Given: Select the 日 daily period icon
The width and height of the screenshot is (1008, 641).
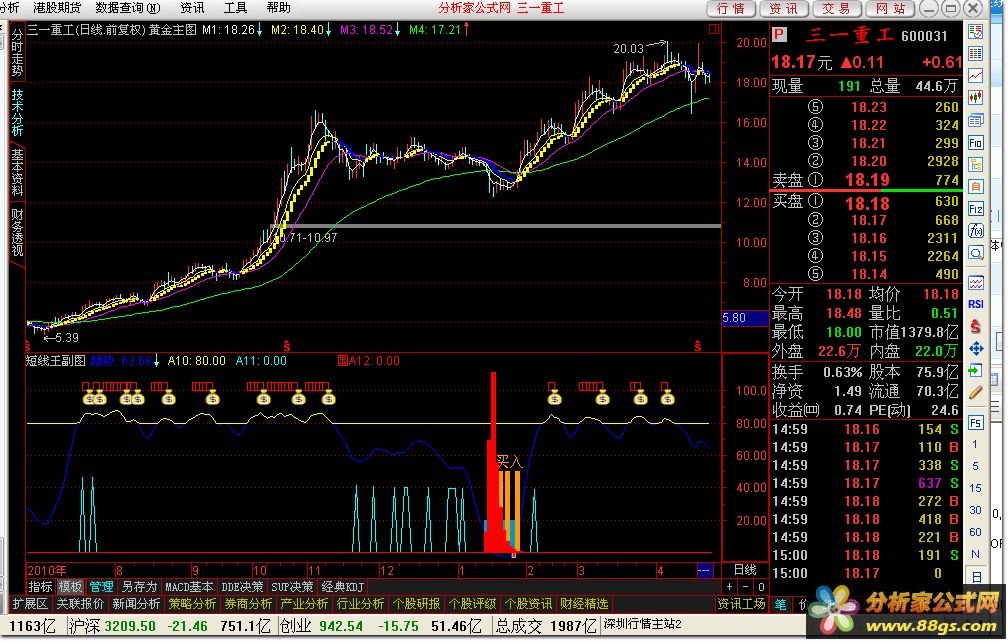Looking at the screenshot, I should 976,577.
